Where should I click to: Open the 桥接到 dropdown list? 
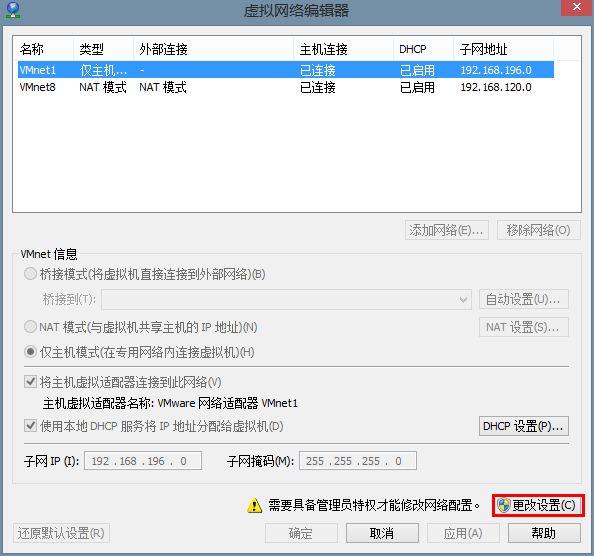coord(286,300)
